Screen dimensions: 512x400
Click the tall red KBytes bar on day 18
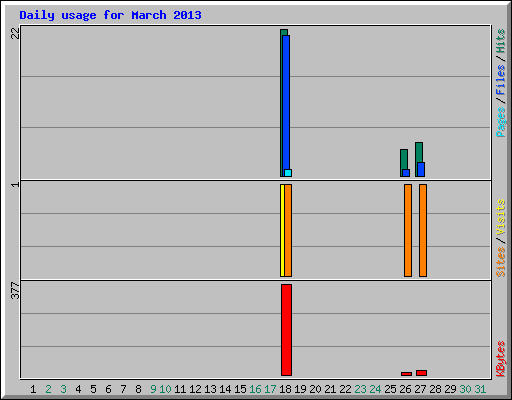tap(286, 330)
